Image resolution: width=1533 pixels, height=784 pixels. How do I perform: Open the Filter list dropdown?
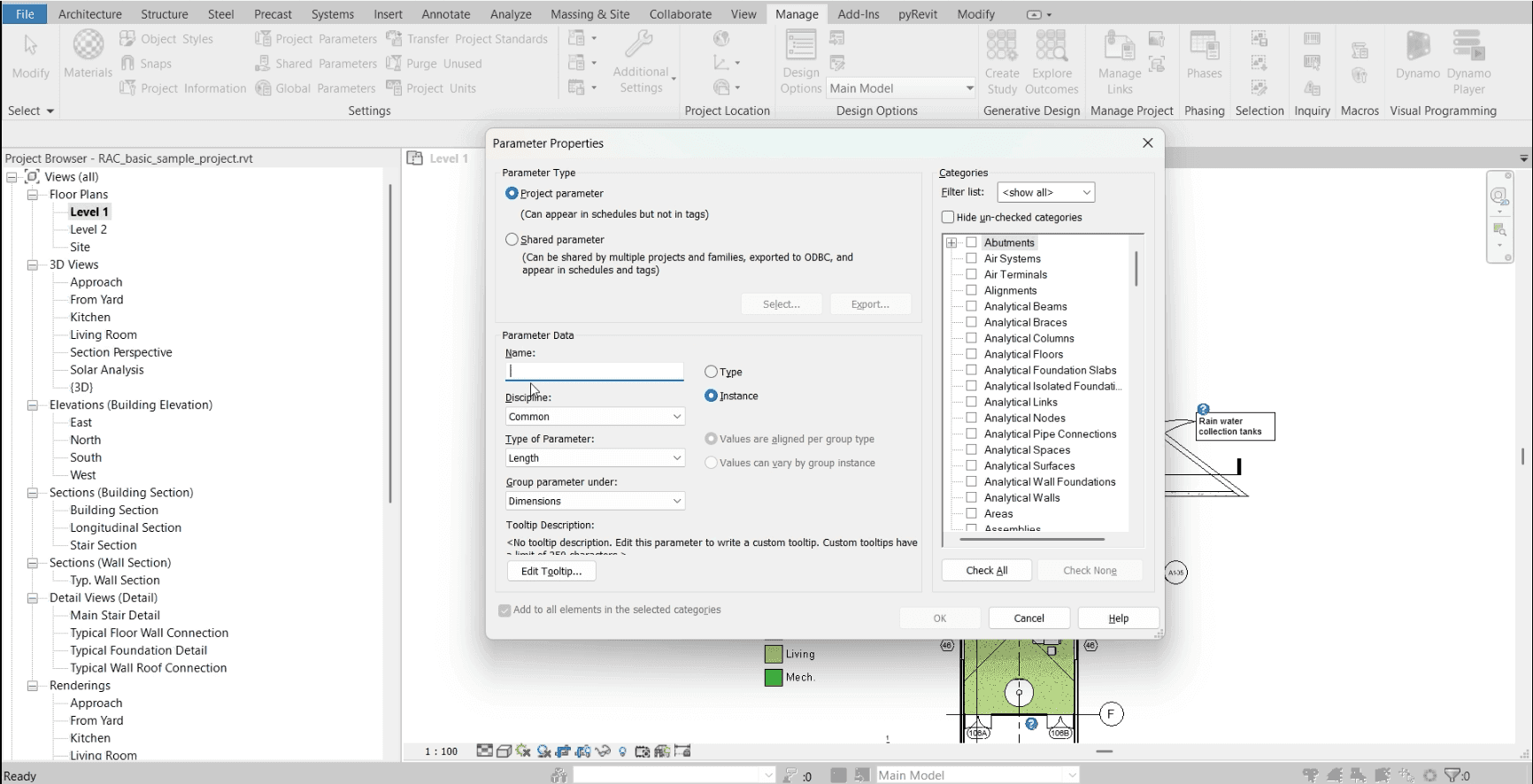click(1046, 192)
